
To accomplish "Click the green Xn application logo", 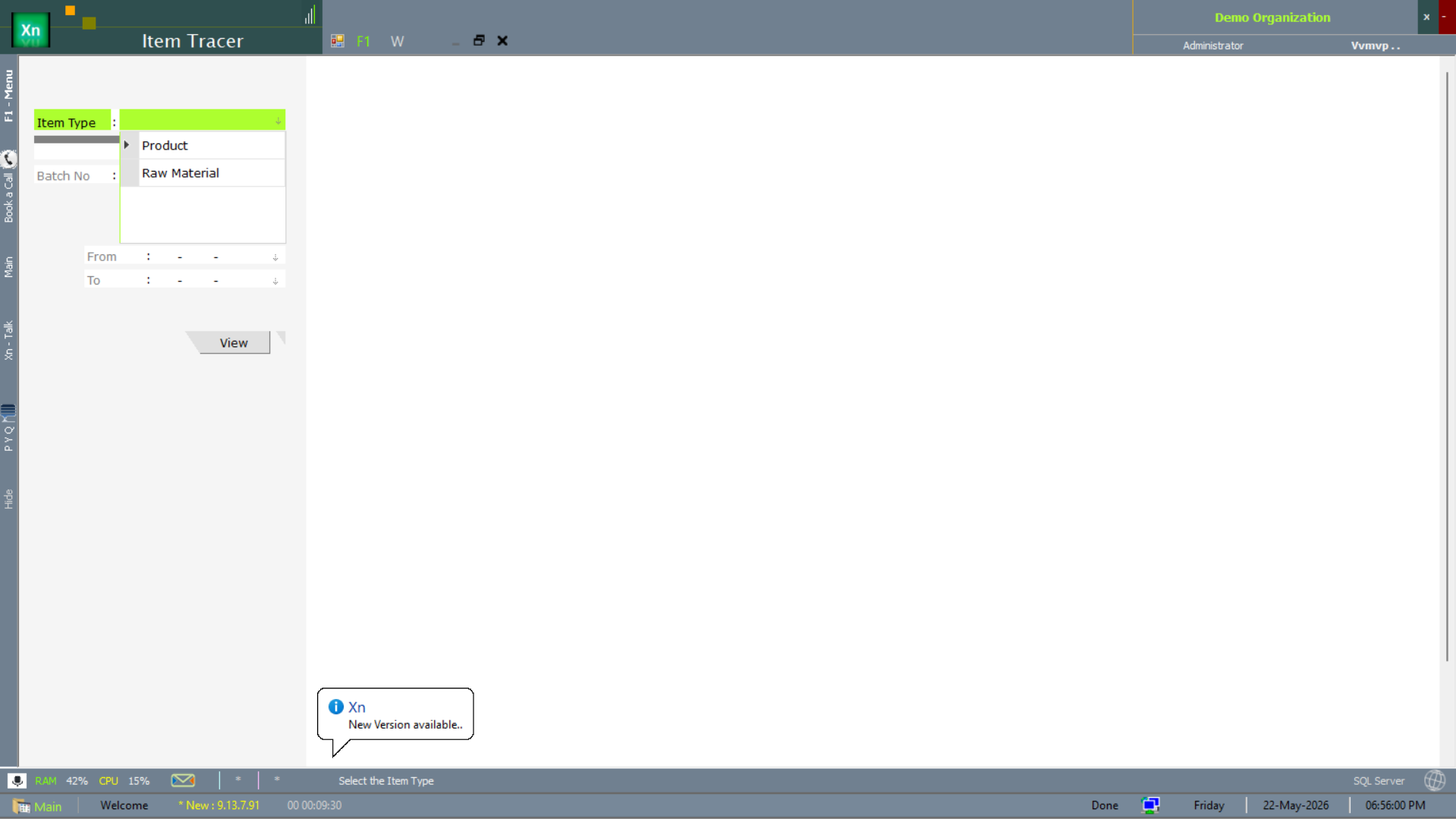I will click(30, 30).
